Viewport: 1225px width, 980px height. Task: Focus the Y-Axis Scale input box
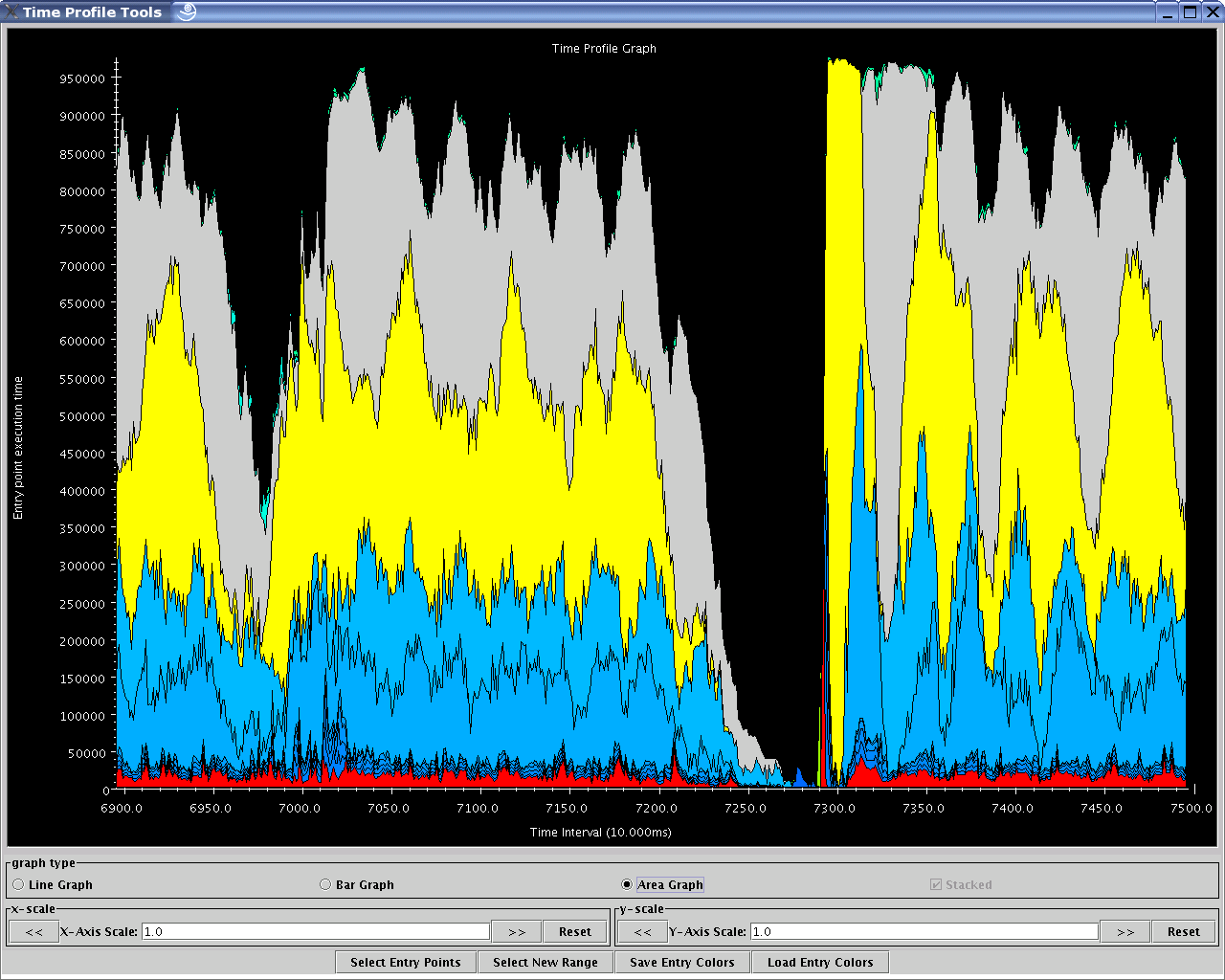click(x=924, y=932)
